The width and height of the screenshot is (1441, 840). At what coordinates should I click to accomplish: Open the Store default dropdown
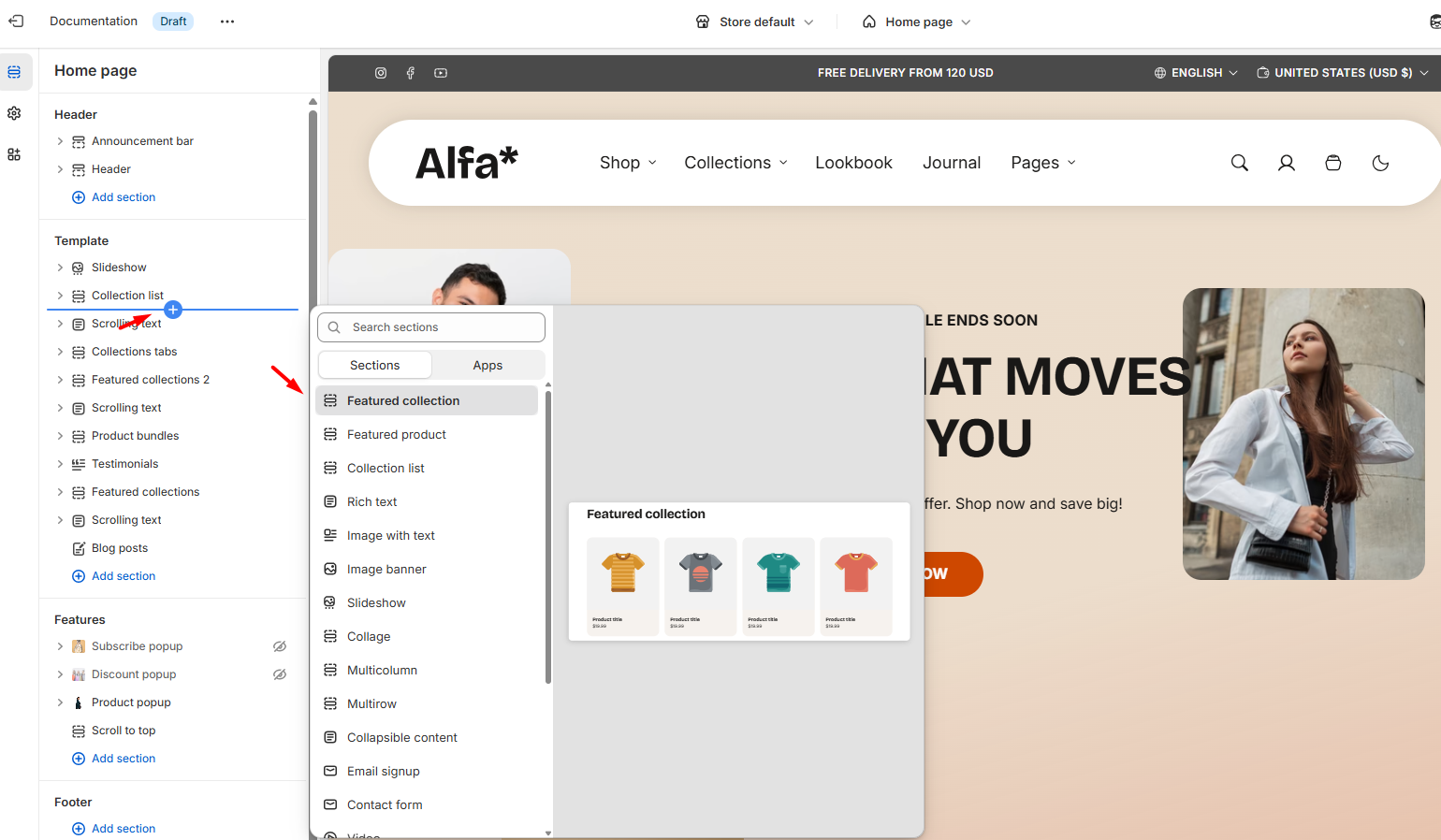click(755, 22)
